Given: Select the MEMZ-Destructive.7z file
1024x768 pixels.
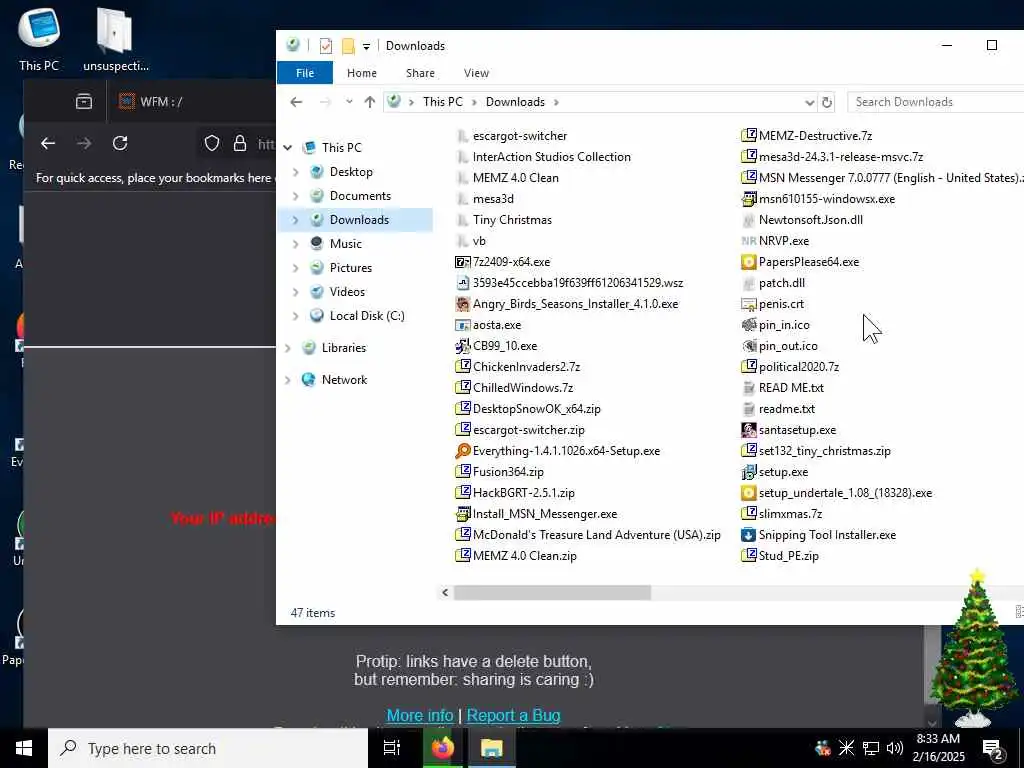Looking at the screenshot, I should coord(807,136).
